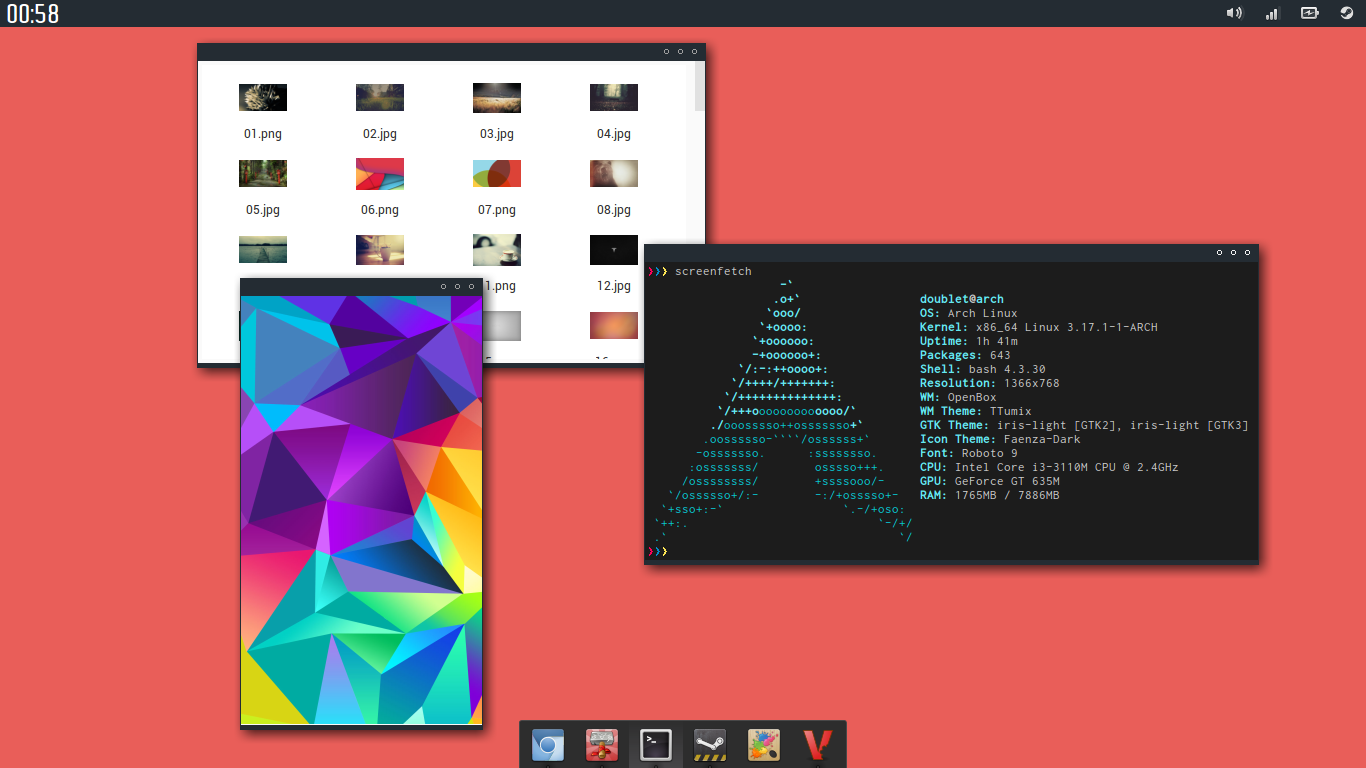Viewport: 1366px width, 768px height.
Task: Click the RAM: 1765MB / 7886MB line
Action: 990,495
